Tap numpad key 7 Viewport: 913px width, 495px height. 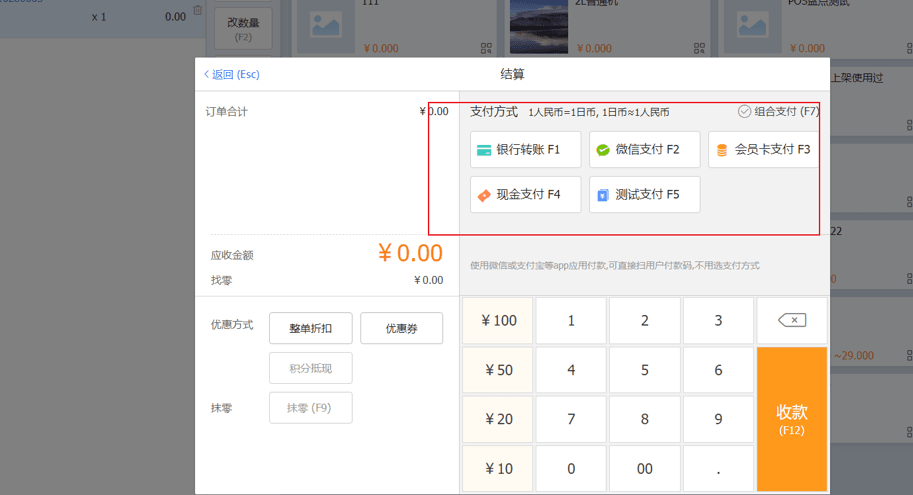click(x=571, y=419)
